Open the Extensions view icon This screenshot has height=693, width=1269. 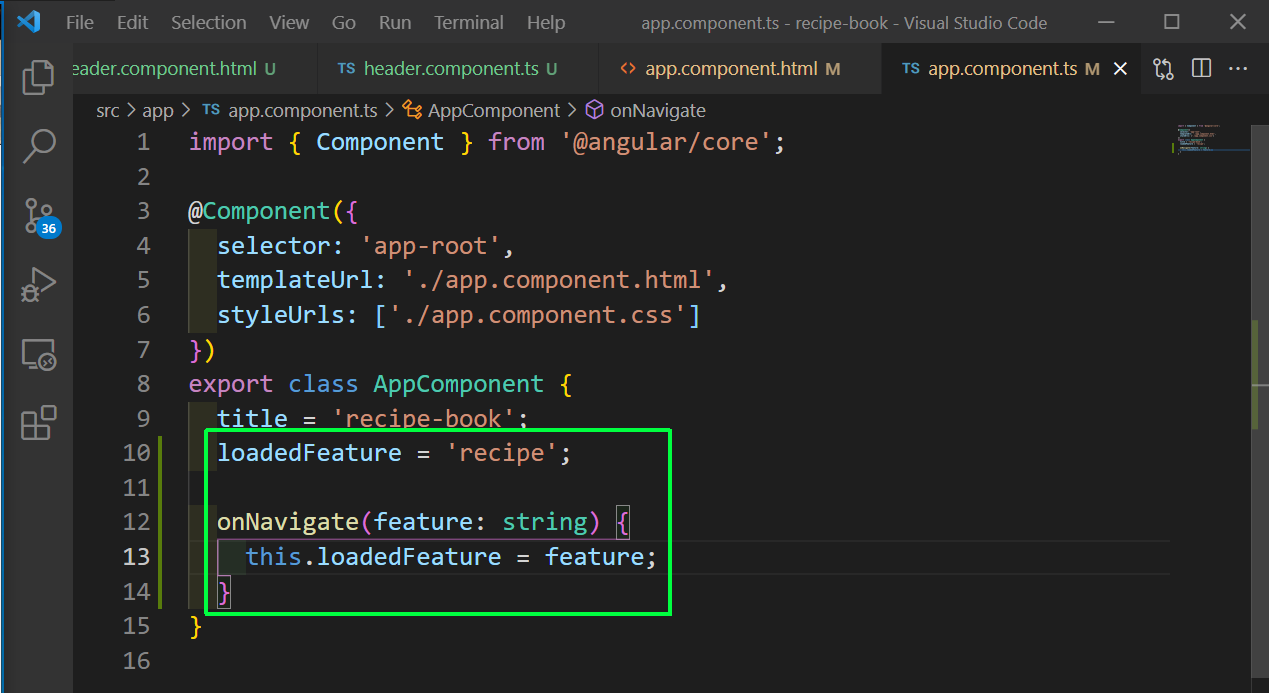point(37,424)
